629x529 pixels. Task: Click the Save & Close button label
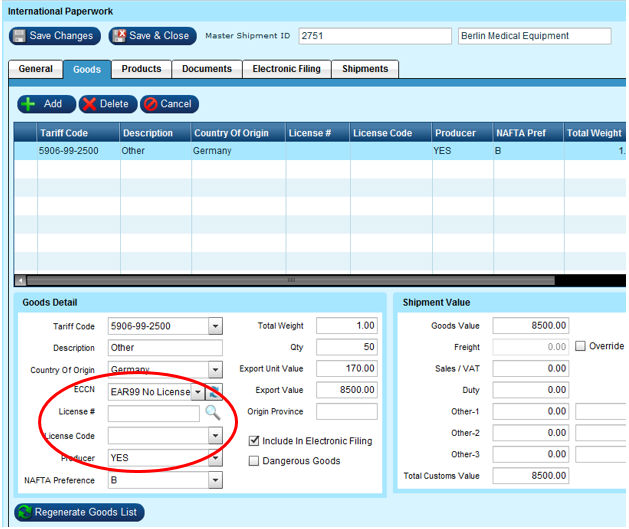159,36
